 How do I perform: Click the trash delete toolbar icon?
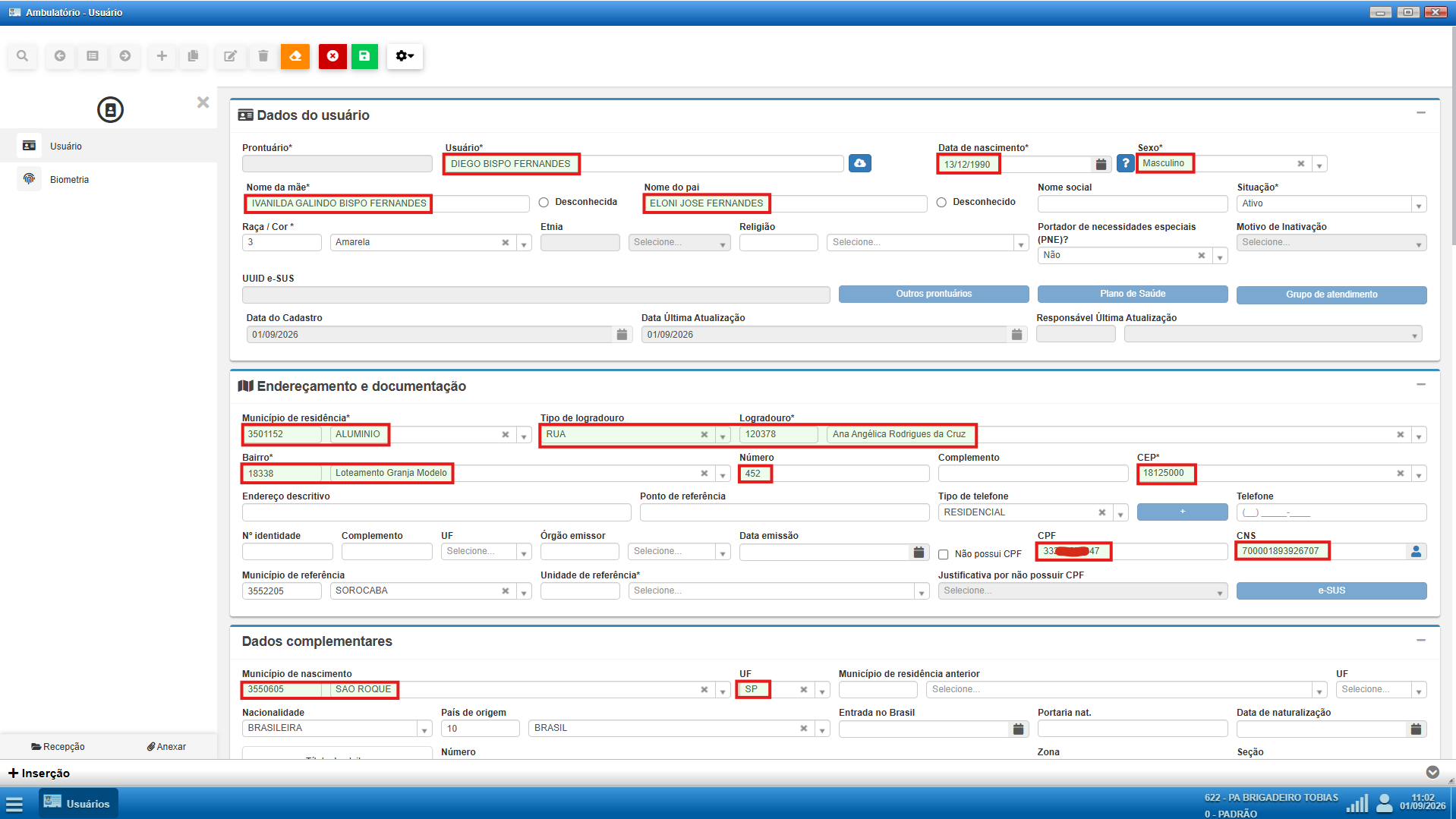pyautogui.click(x=263, y=56)
